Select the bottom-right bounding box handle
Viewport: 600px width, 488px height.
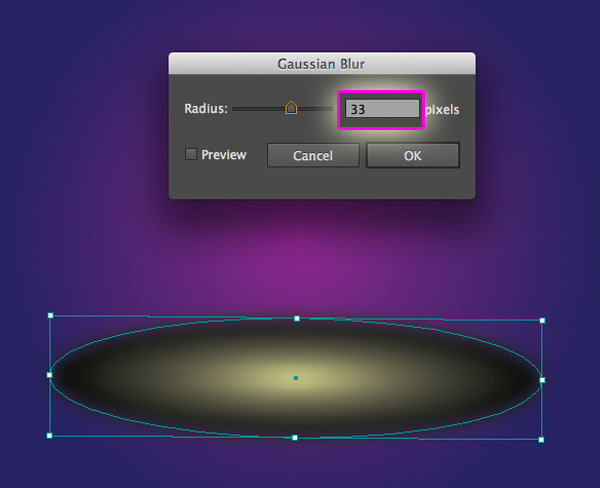(541, 439)
